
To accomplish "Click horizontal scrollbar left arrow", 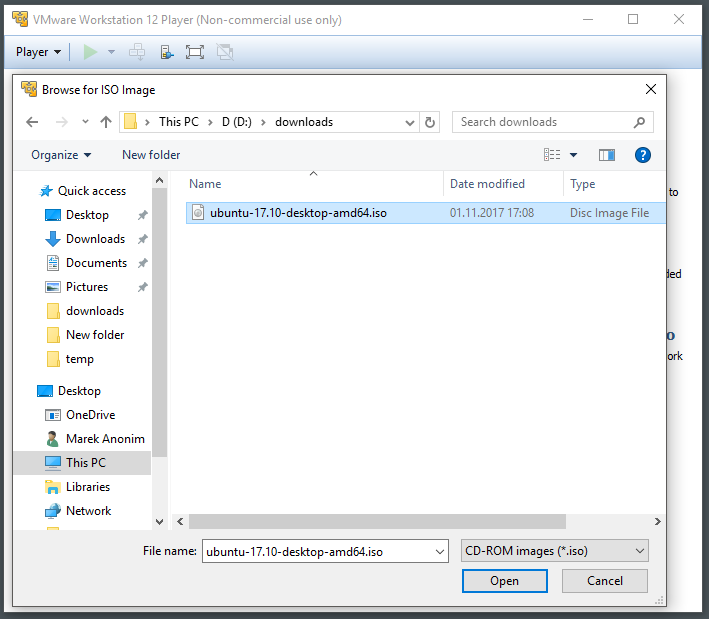I will 180,521.
